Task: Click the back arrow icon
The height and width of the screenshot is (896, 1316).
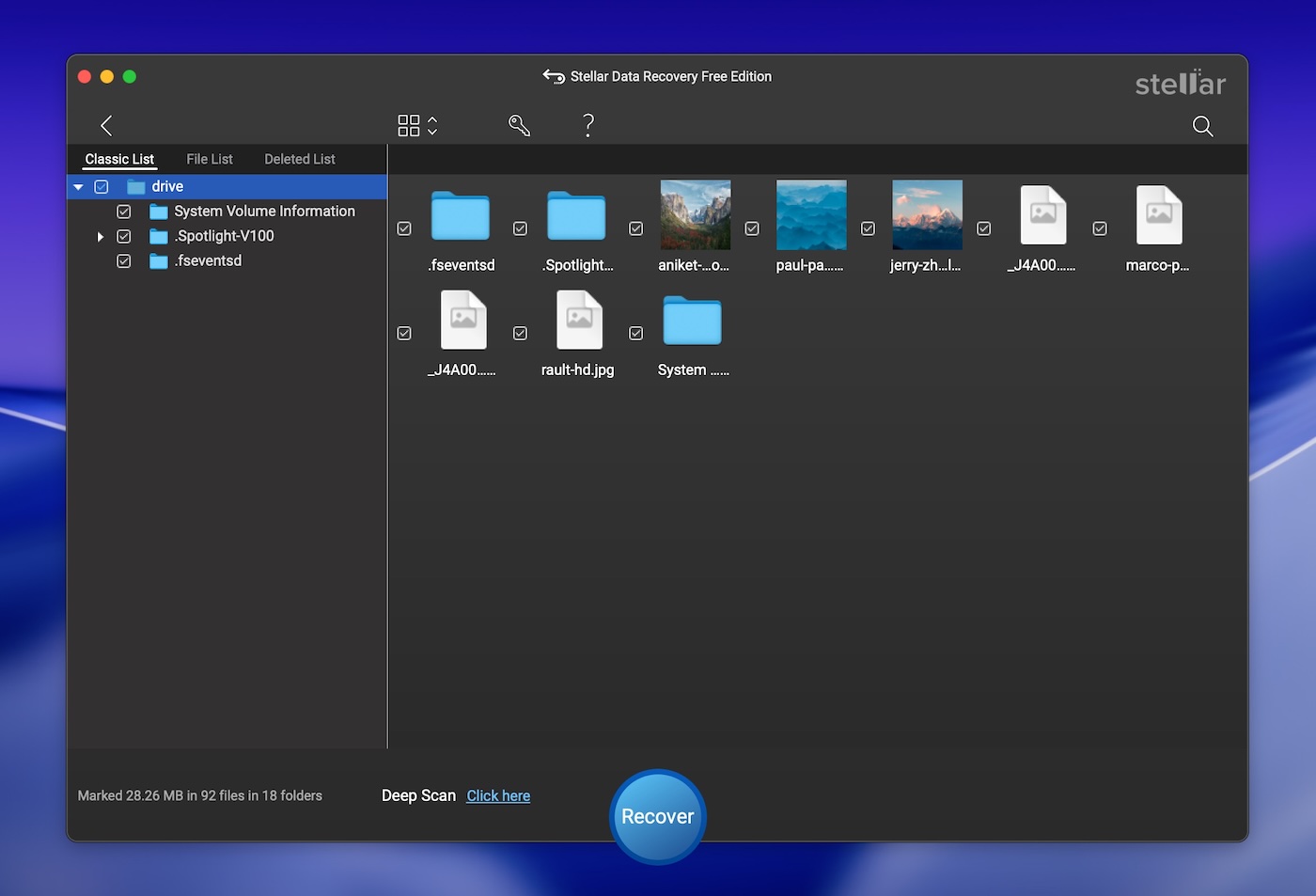Action: [106, 126]
